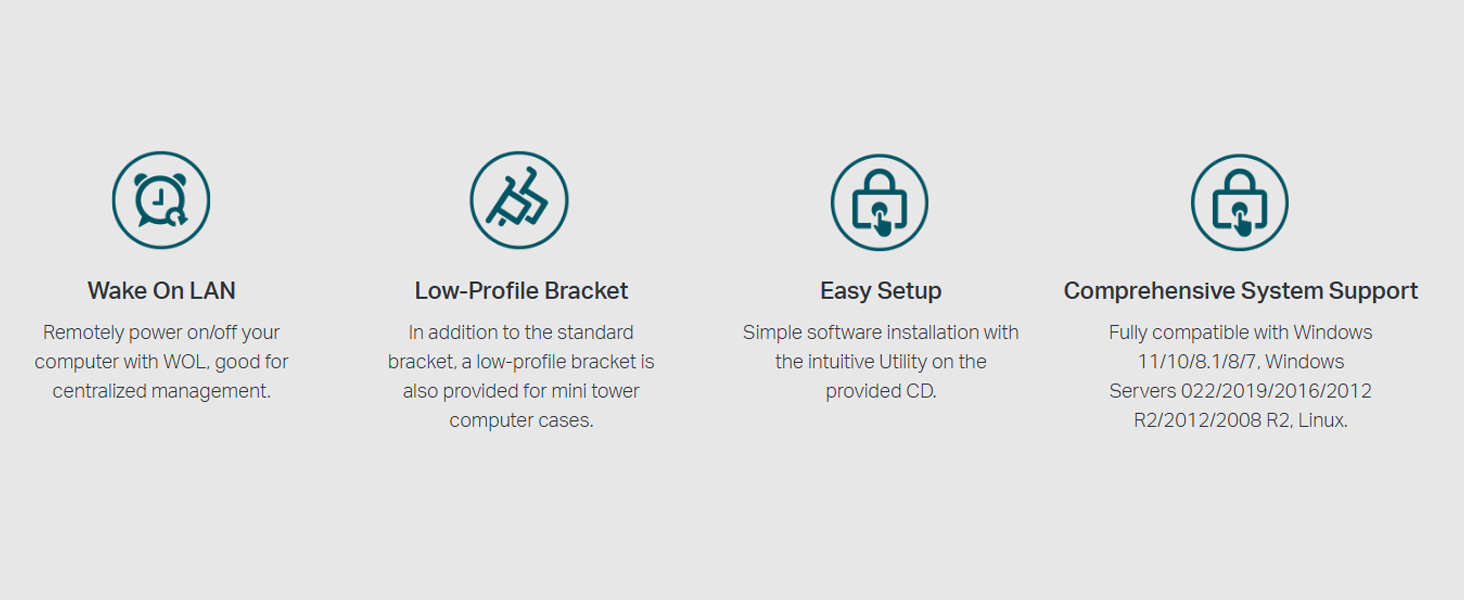The height and width of the screenshot is (600, 1464).
Task: Click the text line "Remotely power on/off your"
Action: click(161, 332)
